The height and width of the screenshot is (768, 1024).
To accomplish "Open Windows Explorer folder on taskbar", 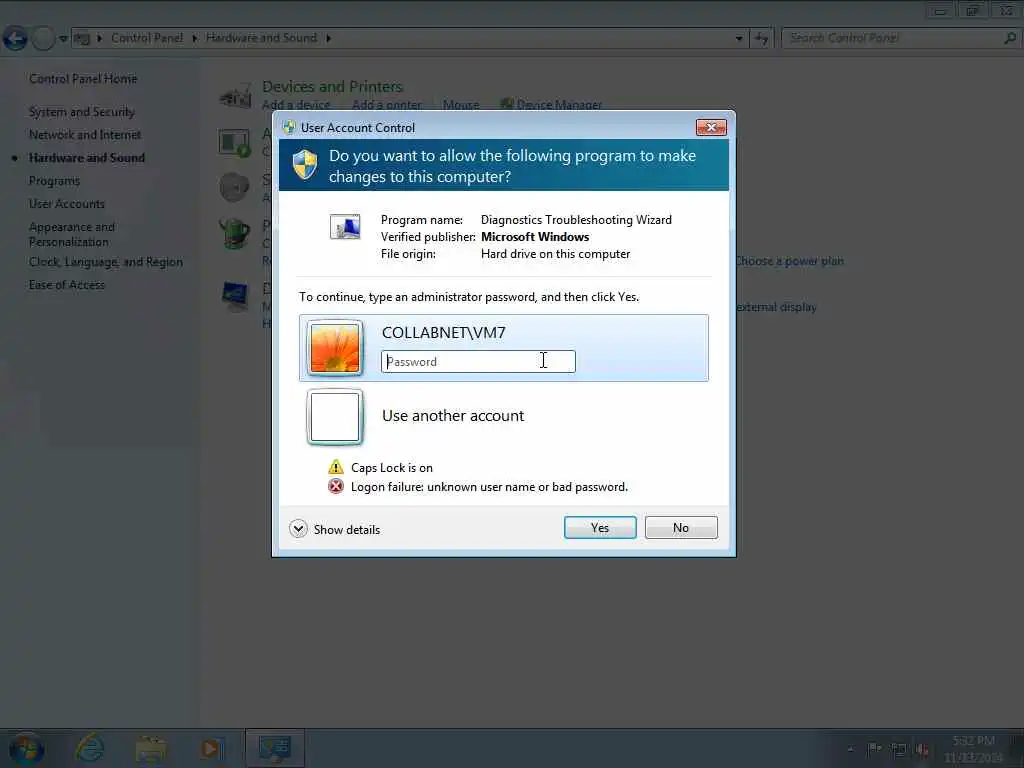I will coord(151,749).
